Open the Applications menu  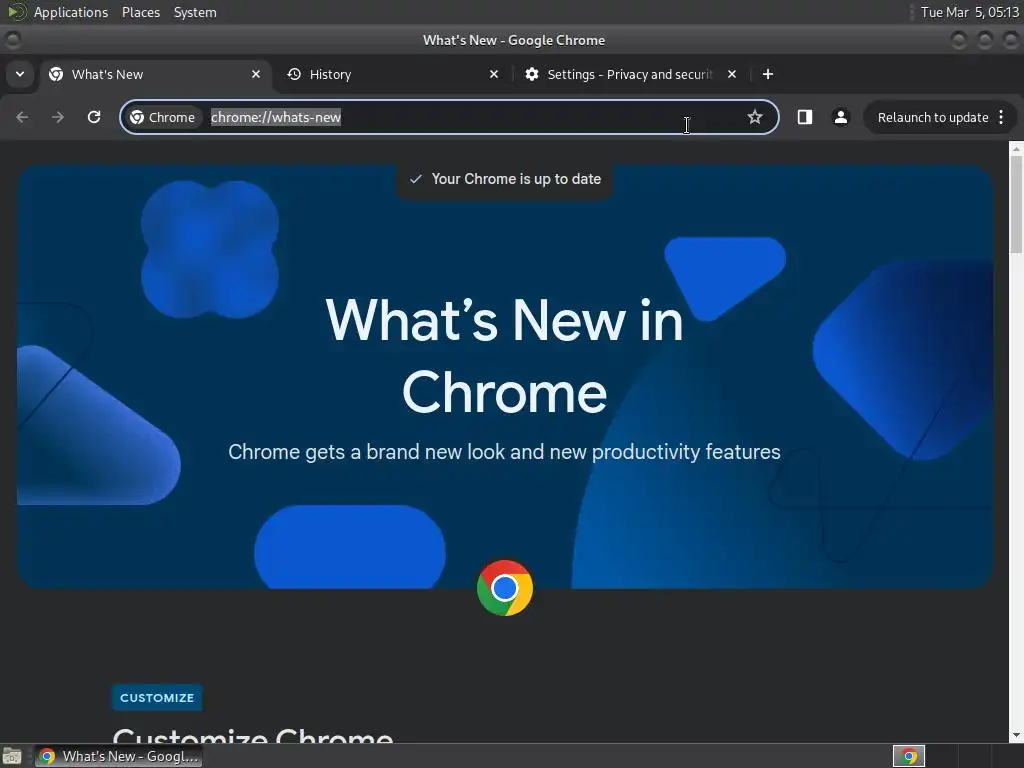point(71,12)
